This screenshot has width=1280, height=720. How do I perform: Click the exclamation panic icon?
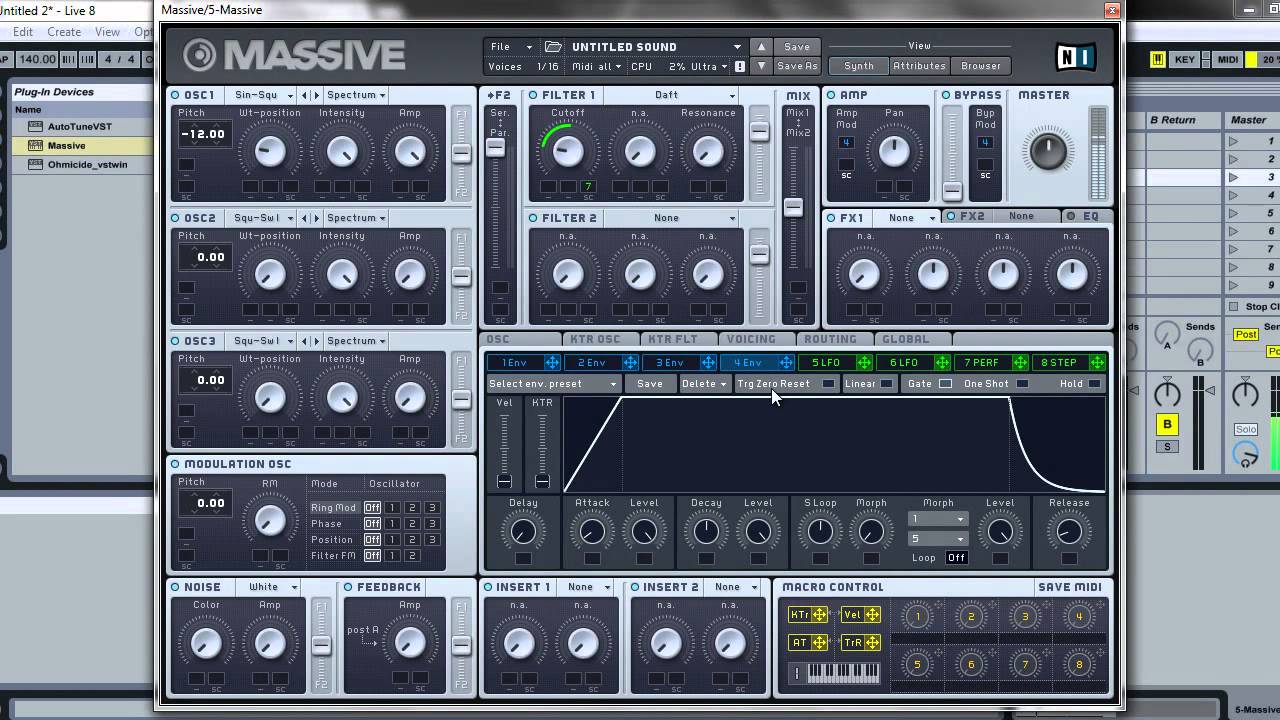click(x=740, y=67)
